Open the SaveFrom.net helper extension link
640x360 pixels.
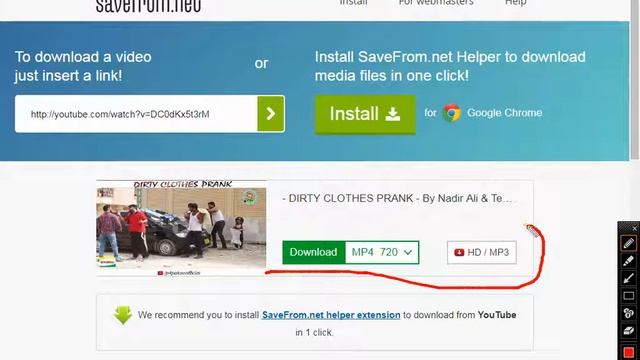(331, 315)
